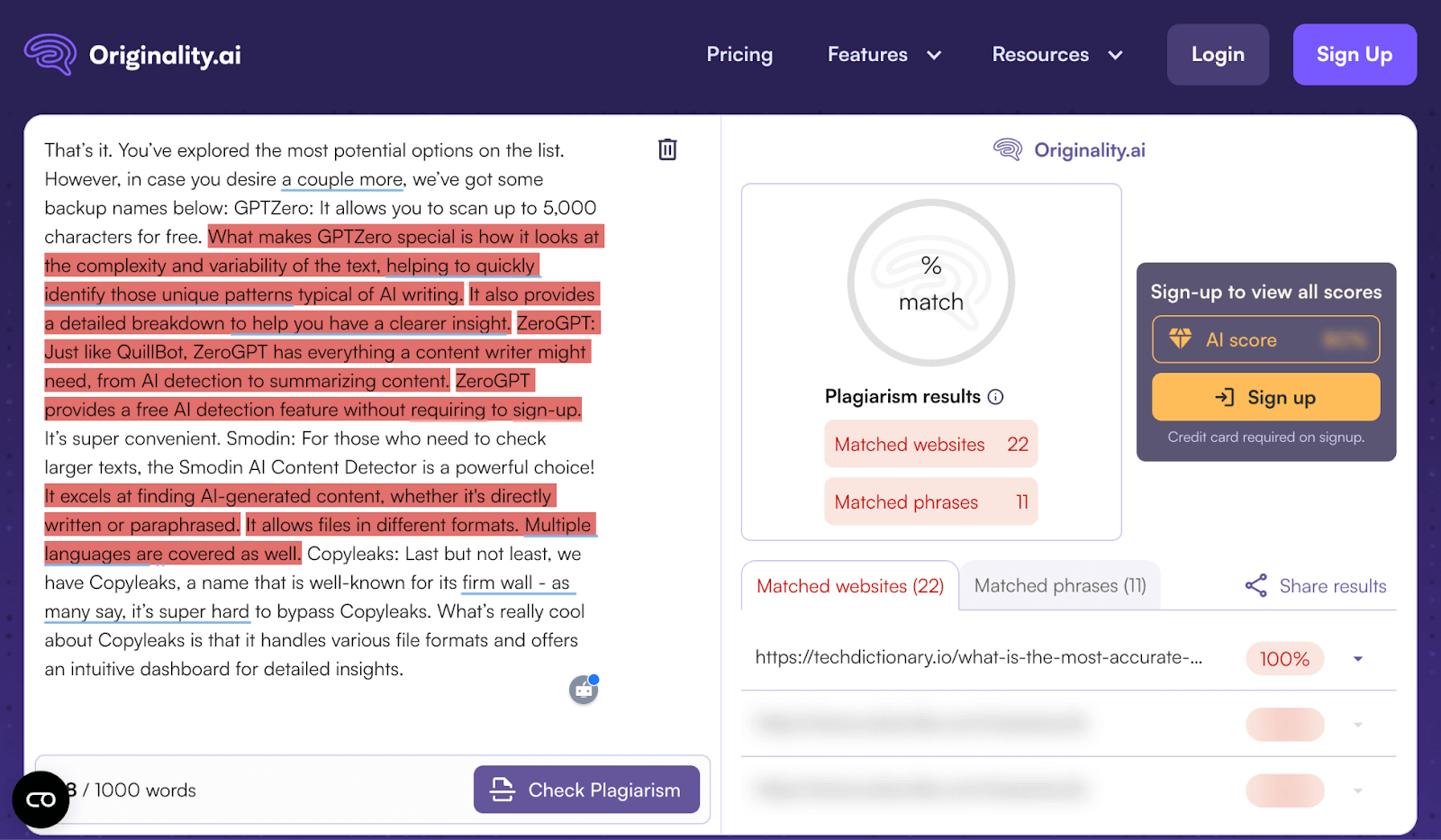Click the 'Sign-up to view all scores' heading
1441x840 pixels.
pos(1265,292)
